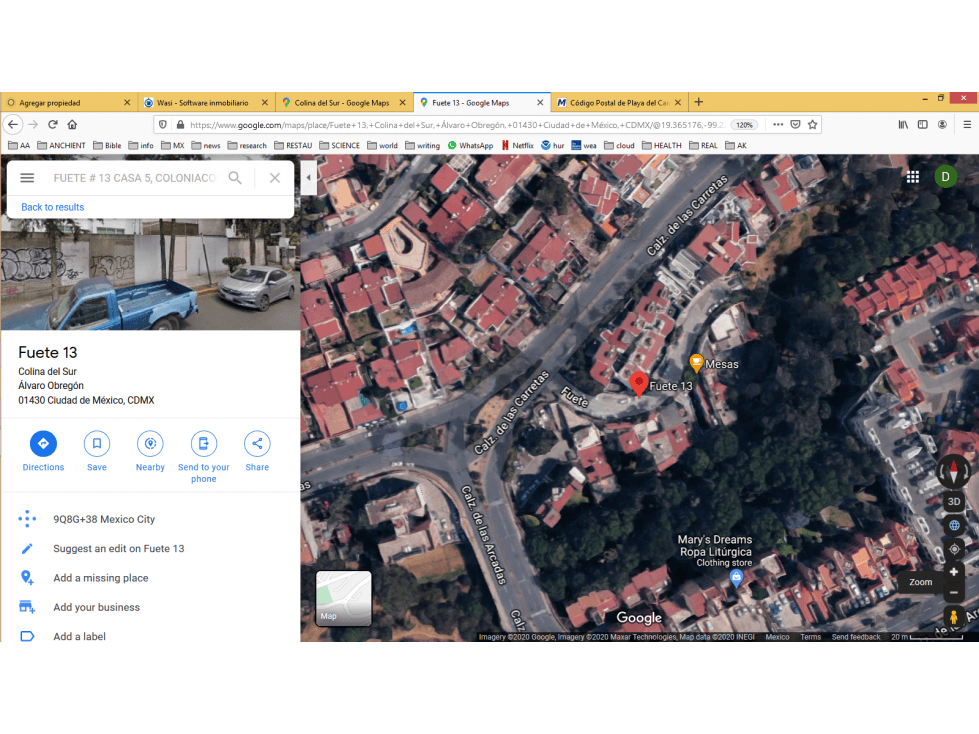Open the Firefox page actions menu
Viewport: 979px width, 734px height.
click(778, 125)
